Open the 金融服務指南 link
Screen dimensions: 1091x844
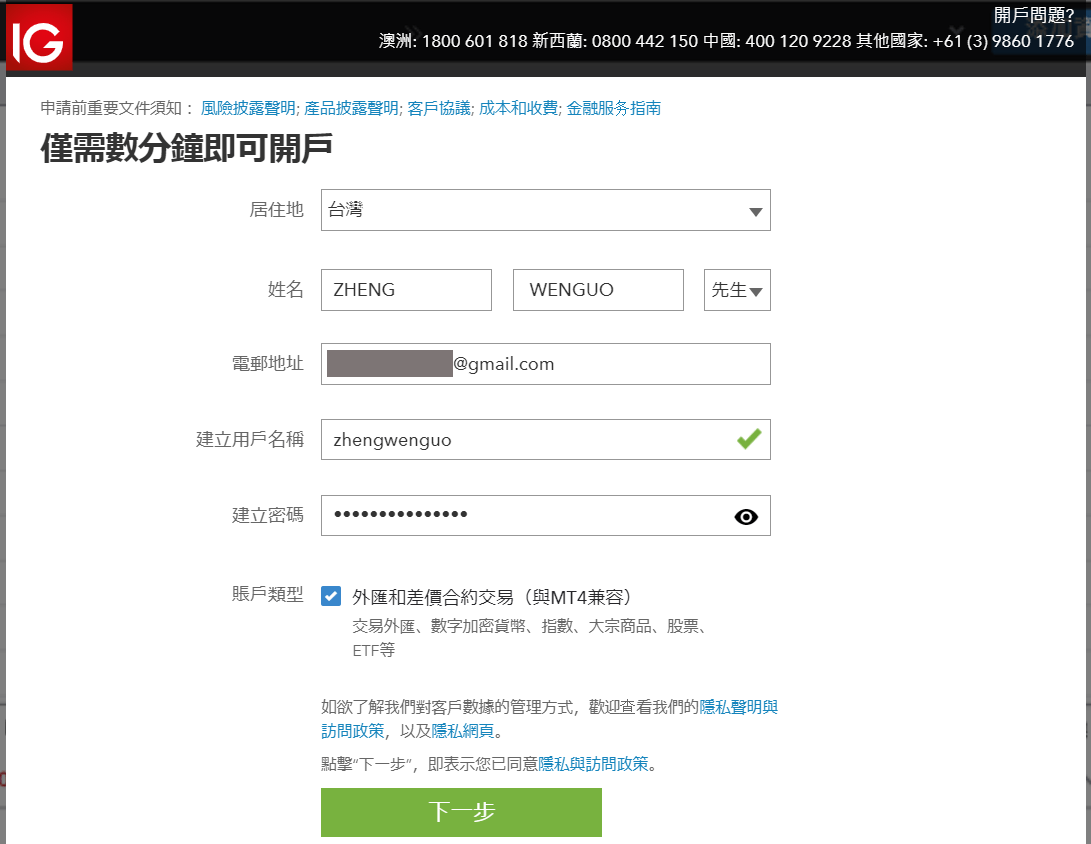pos(615,108)
